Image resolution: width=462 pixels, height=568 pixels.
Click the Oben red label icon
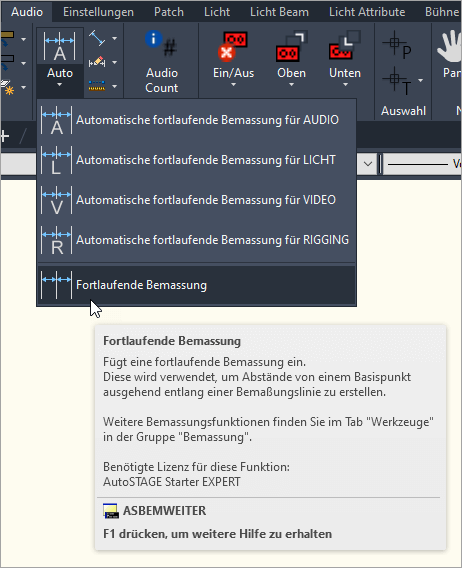(291, 46)
